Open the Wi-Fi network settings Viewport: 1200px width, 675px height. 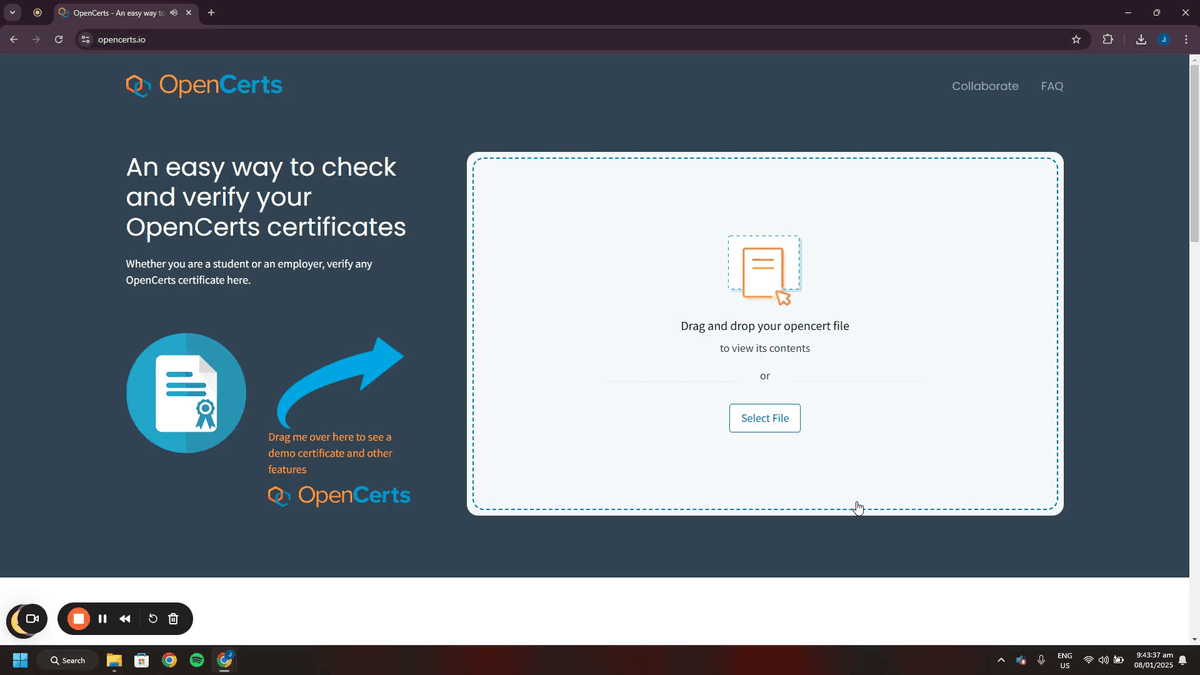1089,660
